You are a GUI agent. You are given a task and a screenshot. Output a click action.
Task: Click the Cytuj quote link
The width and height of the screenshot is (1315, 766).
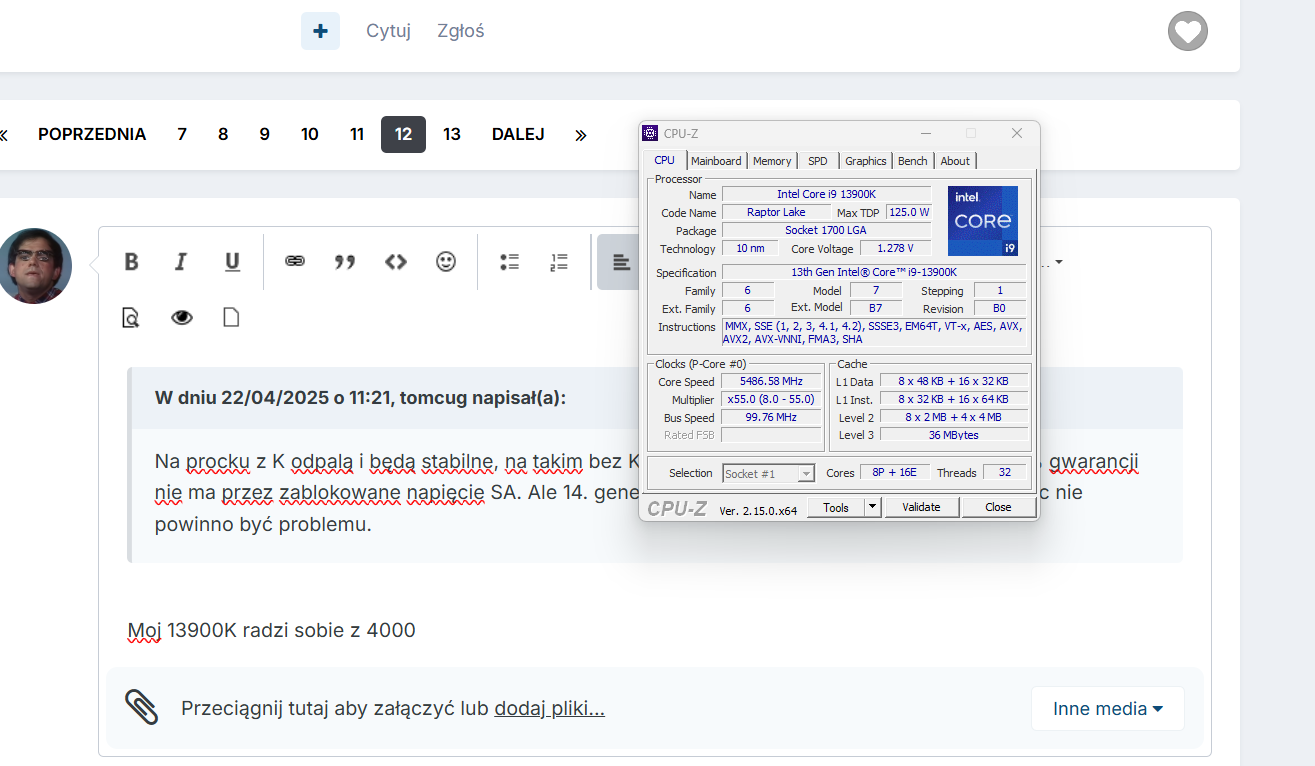(388, 31)
